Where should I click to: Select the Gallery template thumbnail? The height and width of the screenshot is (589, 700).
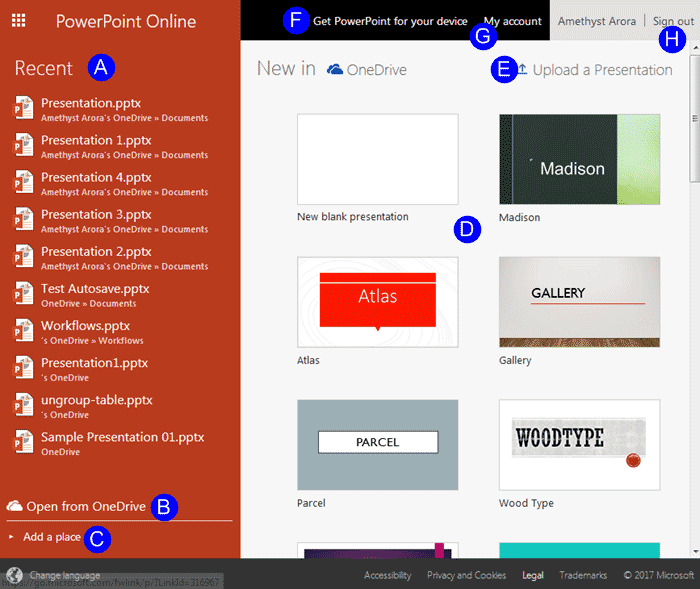pyautogui.click(x=579, y=302)
